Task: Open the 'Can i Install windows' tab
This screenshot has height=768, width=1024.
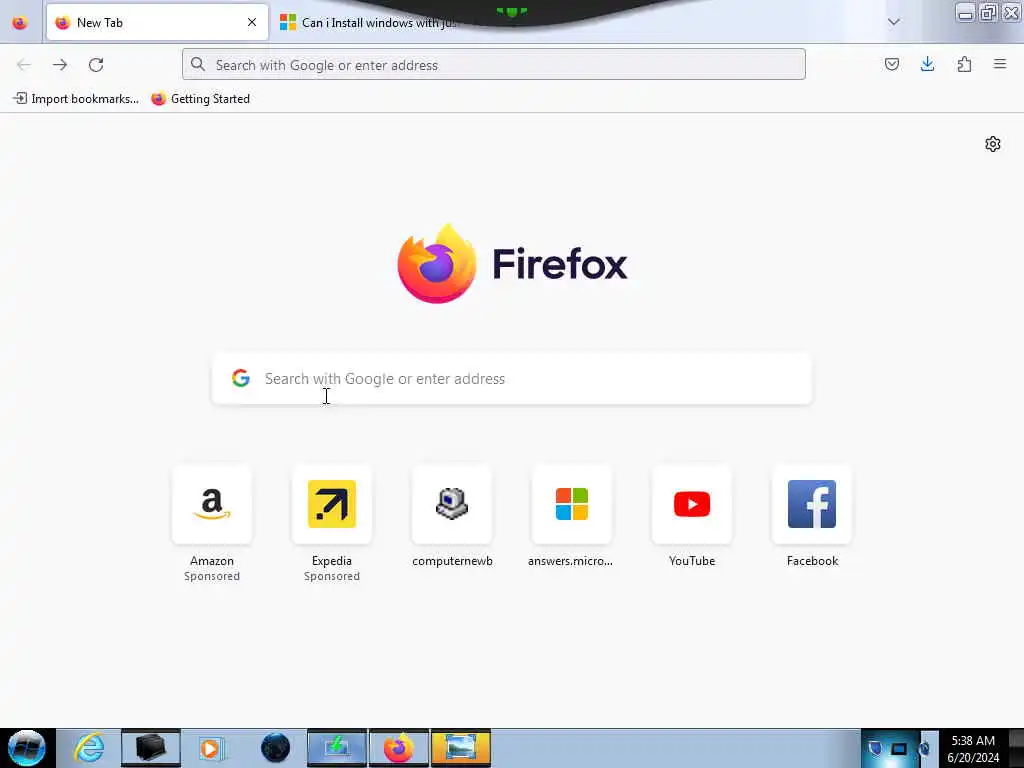Action: (x=372, y=23)
